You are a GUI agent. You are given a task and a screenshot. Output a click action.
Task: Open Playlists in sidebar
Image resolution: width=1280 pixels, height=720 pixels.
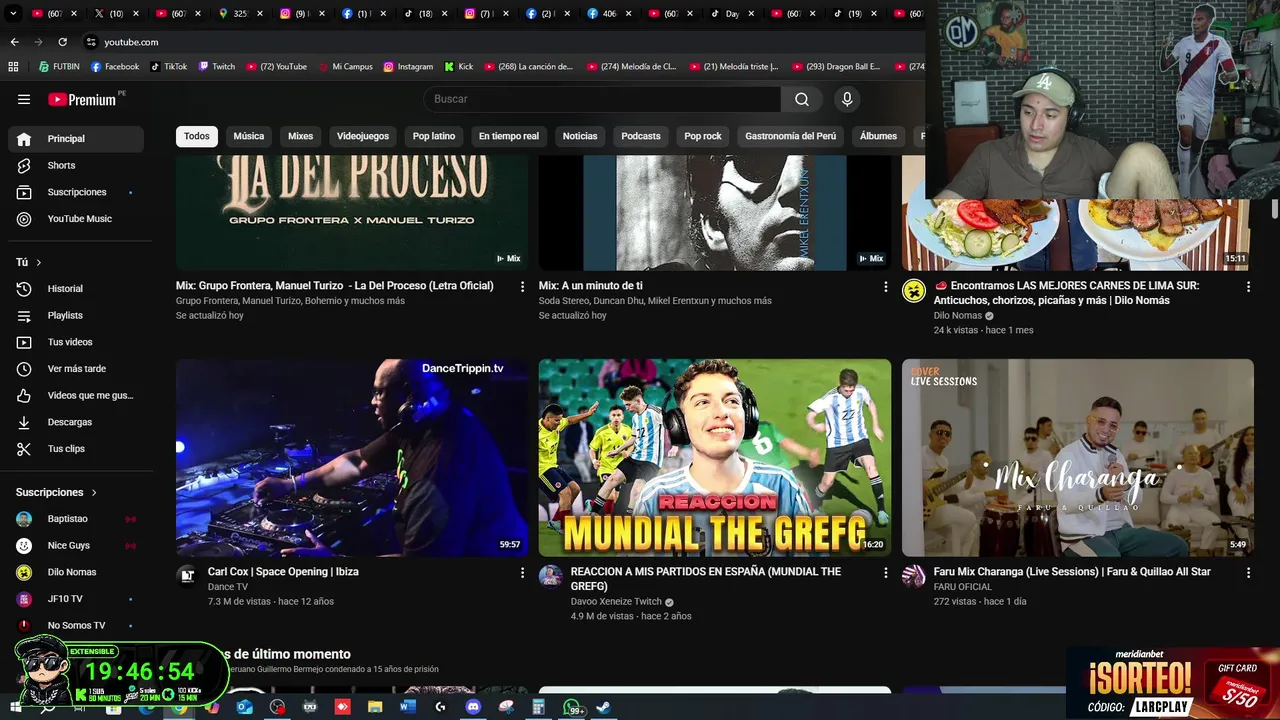point(76,315)
